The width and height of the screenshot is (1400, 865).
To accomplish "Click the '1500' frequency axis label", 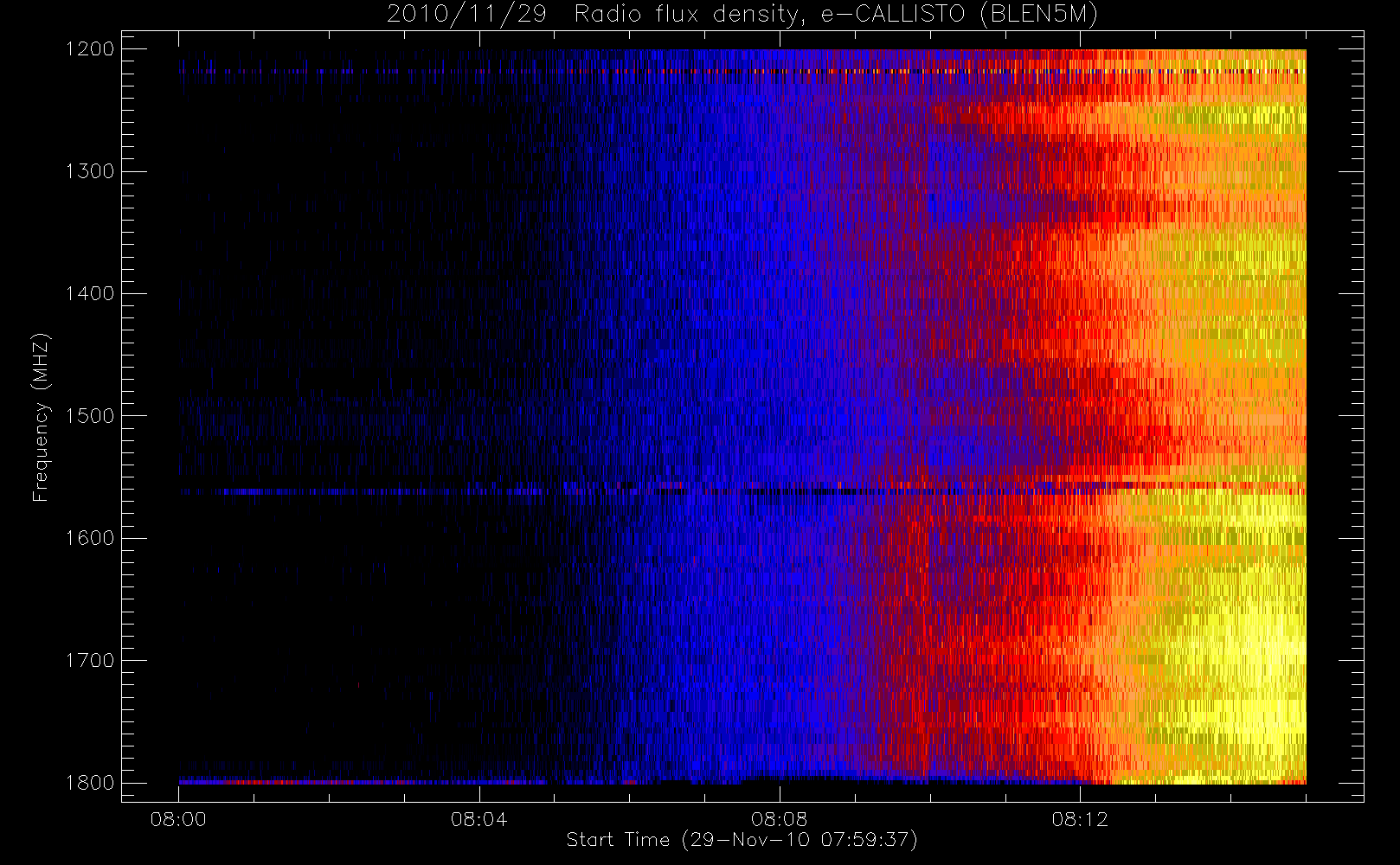I will (90, 416).
